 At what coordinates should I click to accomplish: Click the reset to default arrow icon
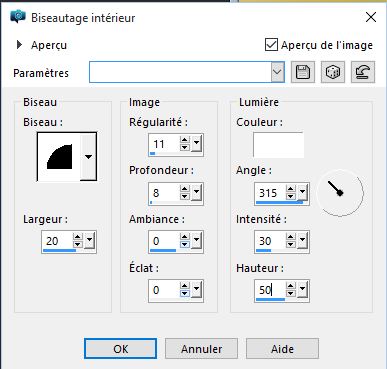[363, 72]
